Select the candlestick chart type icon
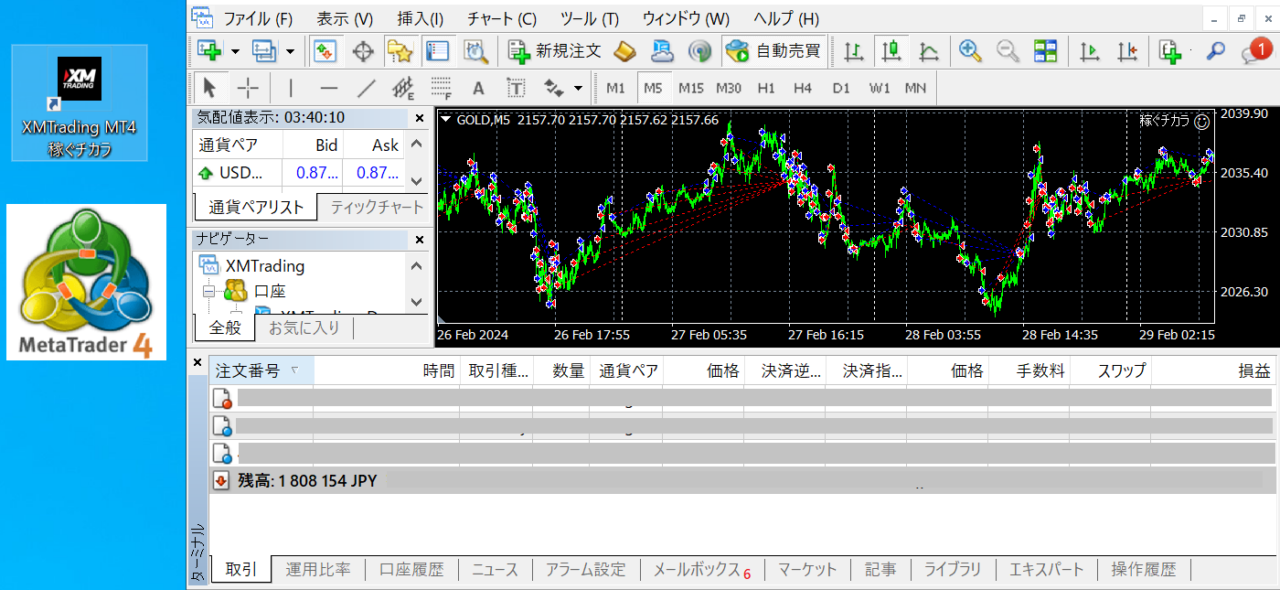Screen dimensions: 1280x590 tap(891, 51)
